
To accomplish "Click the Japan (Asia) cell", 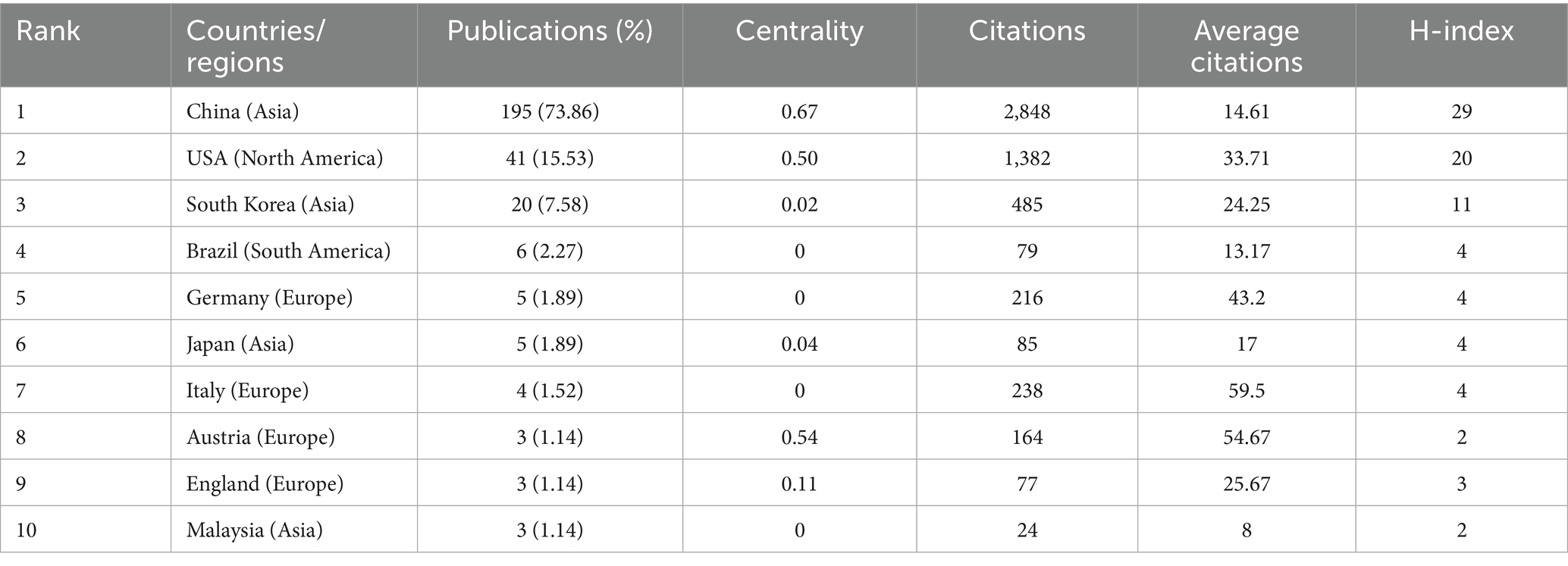I will [x=240, y=344].
